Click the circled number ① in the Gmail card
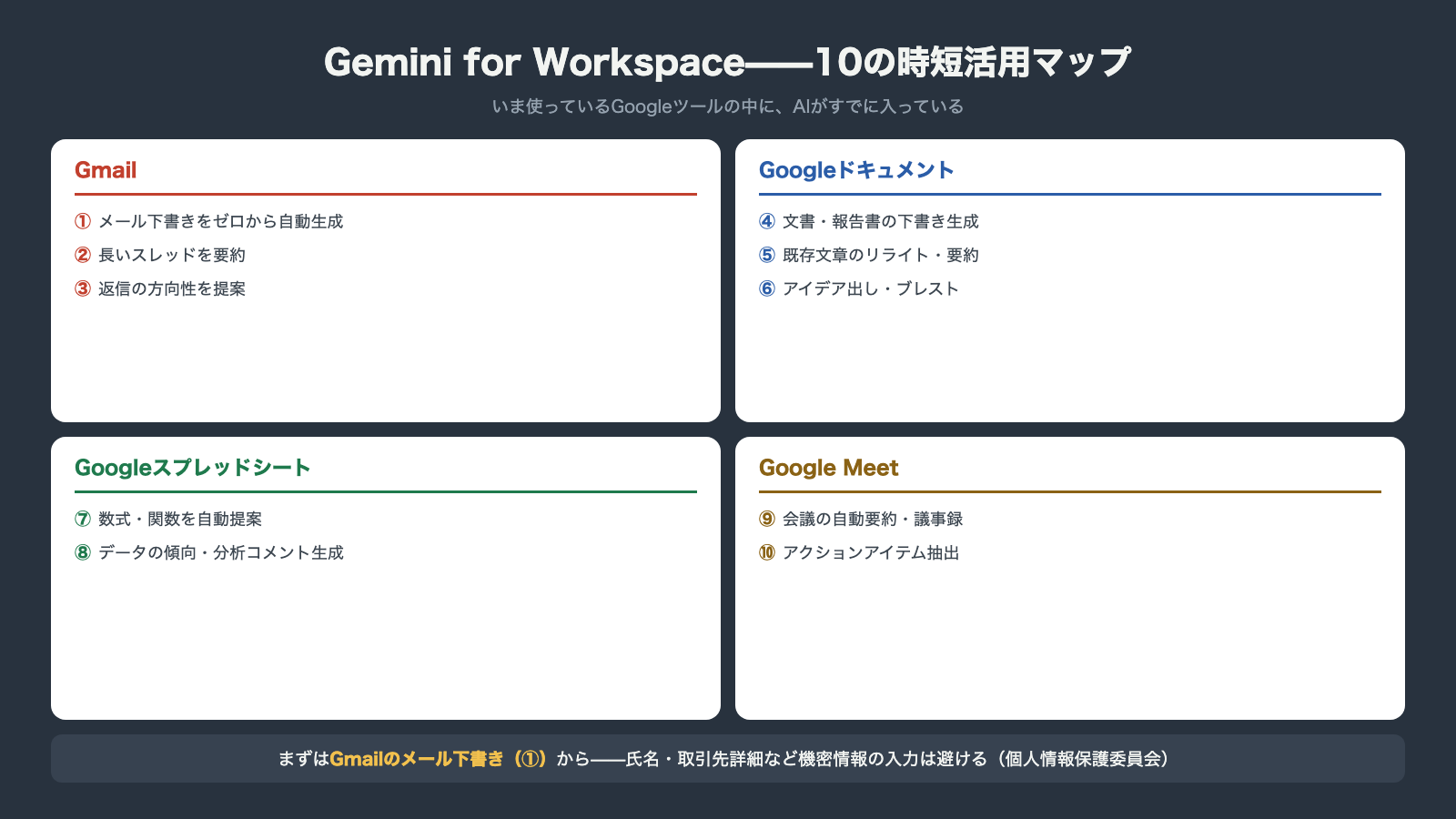The width and height of the screenshot is (1456, 819). click(83, 221)
